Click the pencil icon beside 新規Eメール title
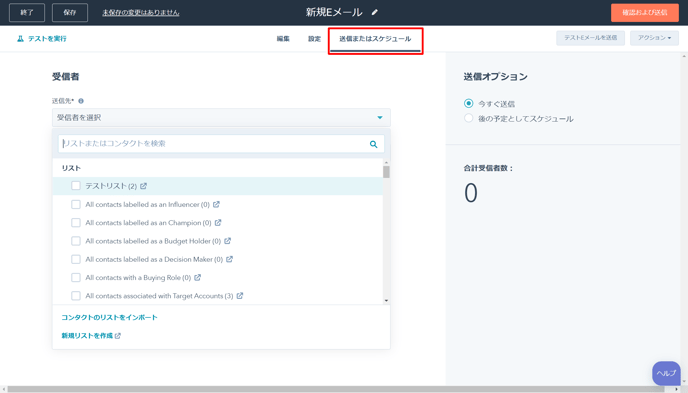Screen dimensions: 688x393 [374, 12]
